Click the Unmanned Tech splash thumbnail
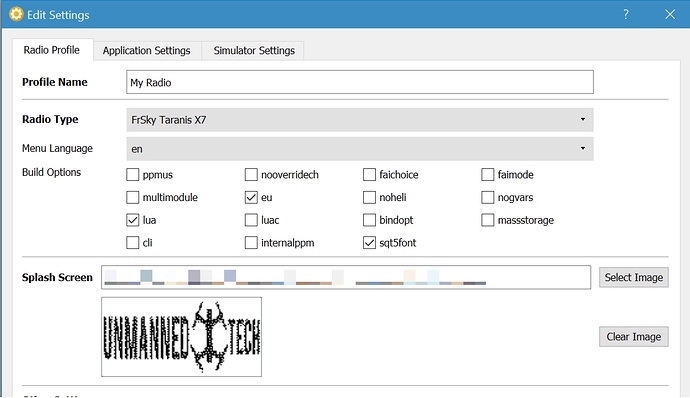690x398 pixels. [181, 337]
